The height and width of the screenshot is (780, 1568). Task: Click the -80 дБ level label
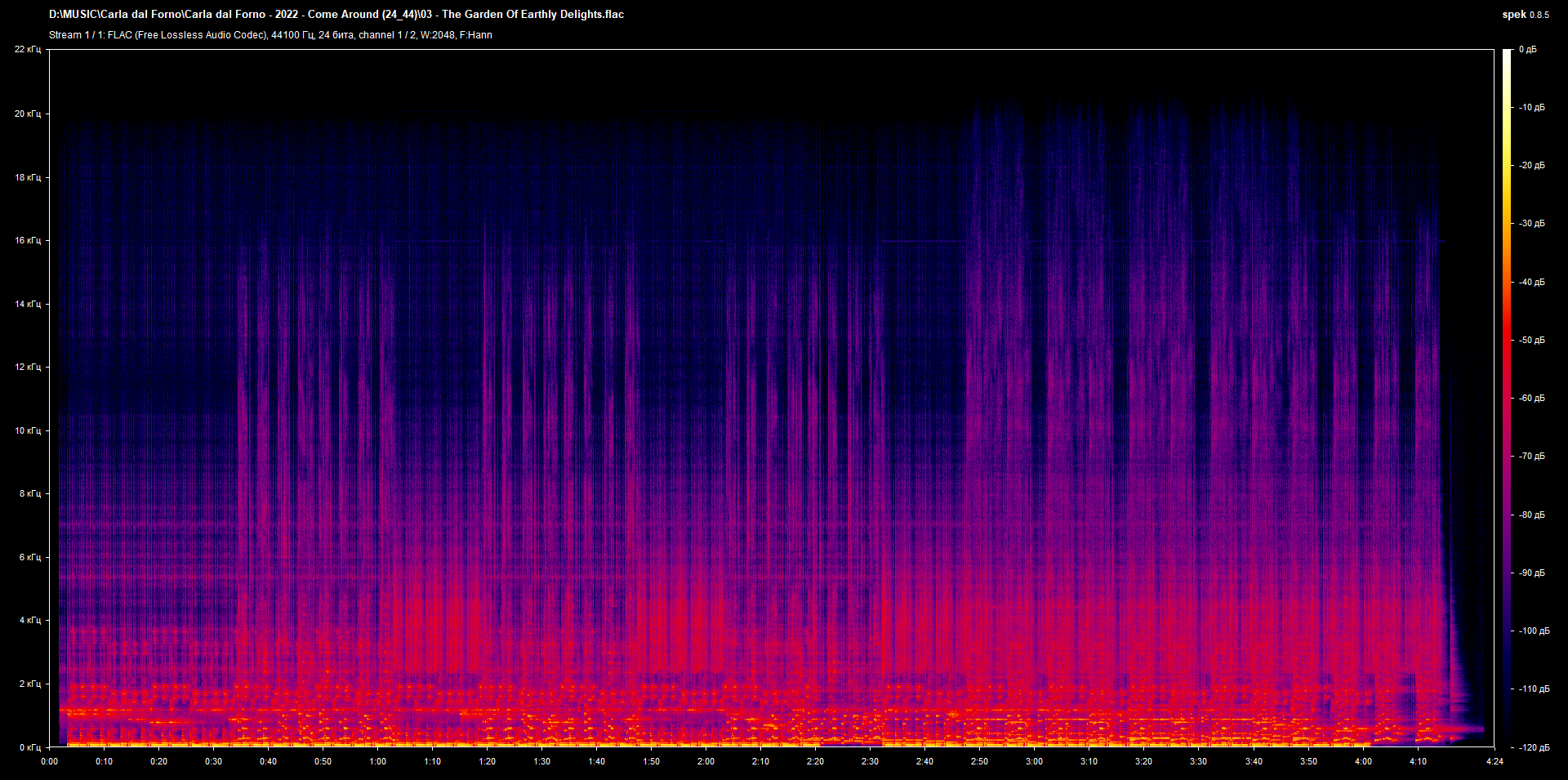[1532, 515]
